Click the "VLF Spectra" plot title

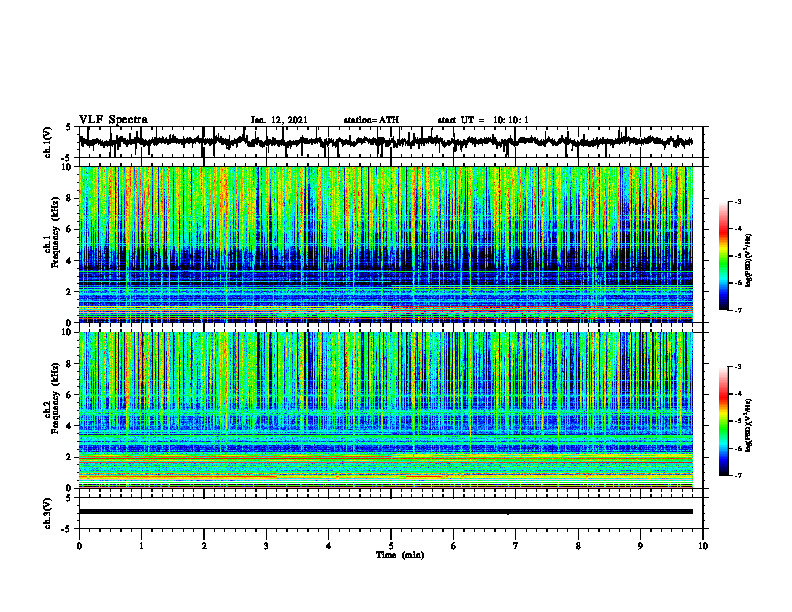[x=113, y=120]
